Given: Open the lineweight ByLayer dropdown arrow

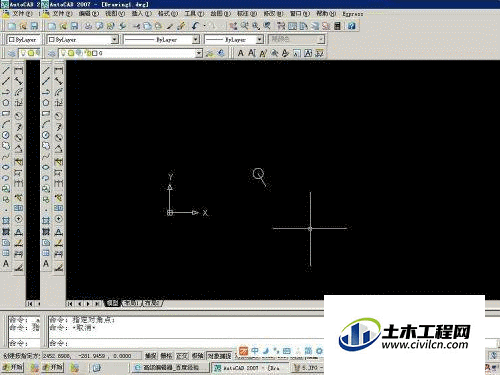Looking at the screenshot, I should click(260, 39).
